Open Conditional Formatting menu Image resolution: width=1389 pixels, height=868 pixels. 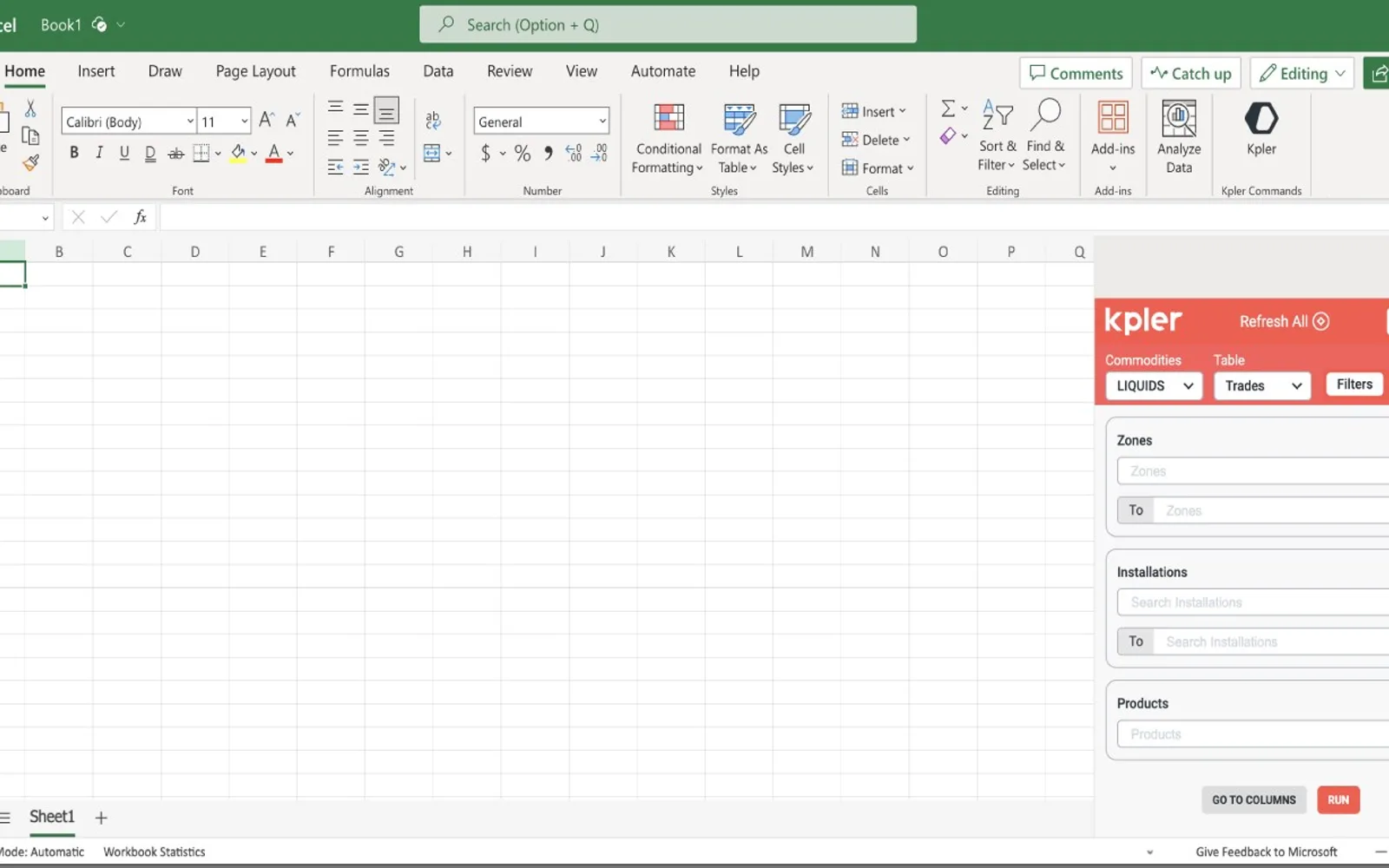pos(668,138)
